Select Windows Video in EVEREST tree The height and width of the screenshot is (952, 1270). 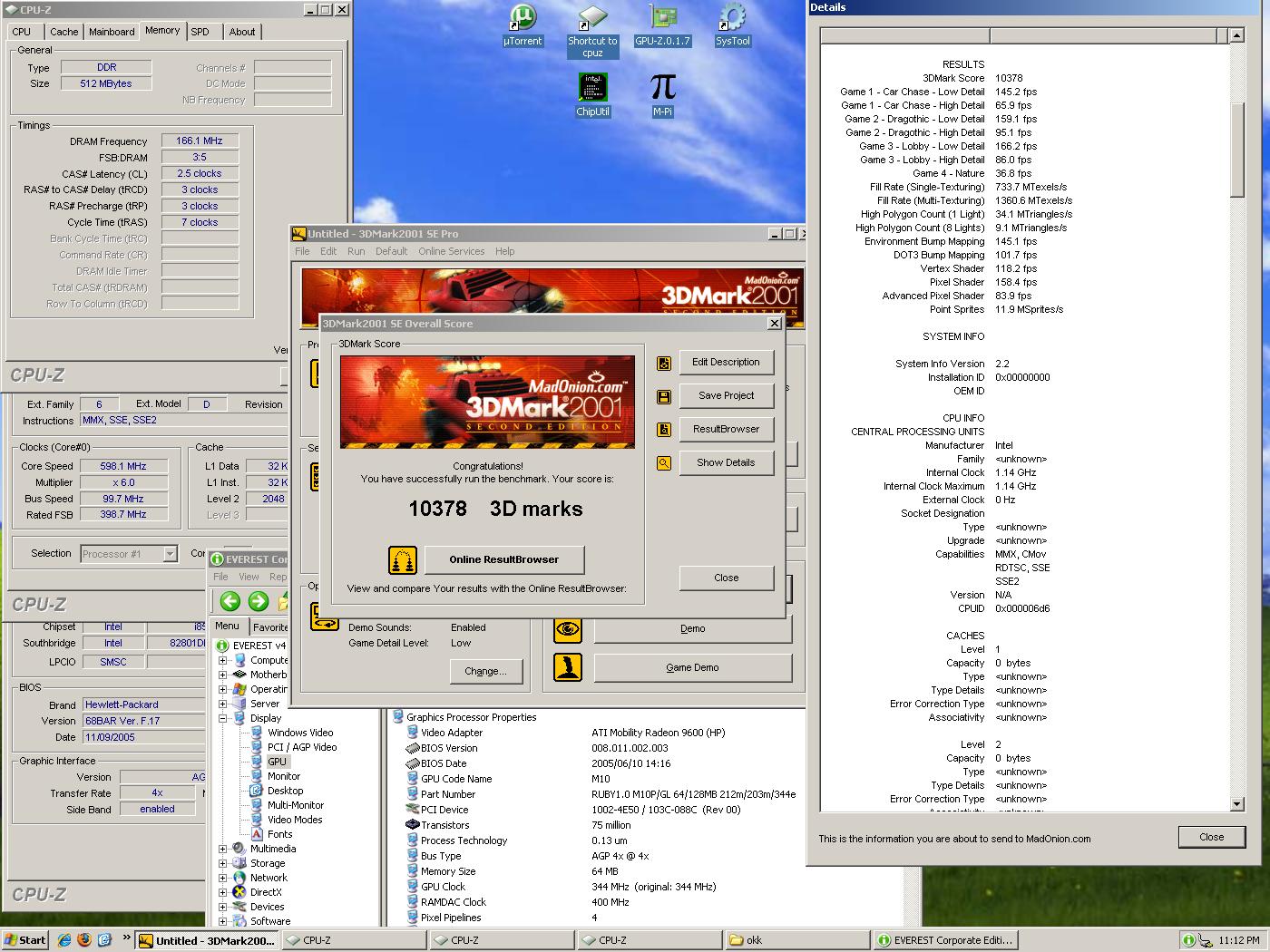coord(300,733)
